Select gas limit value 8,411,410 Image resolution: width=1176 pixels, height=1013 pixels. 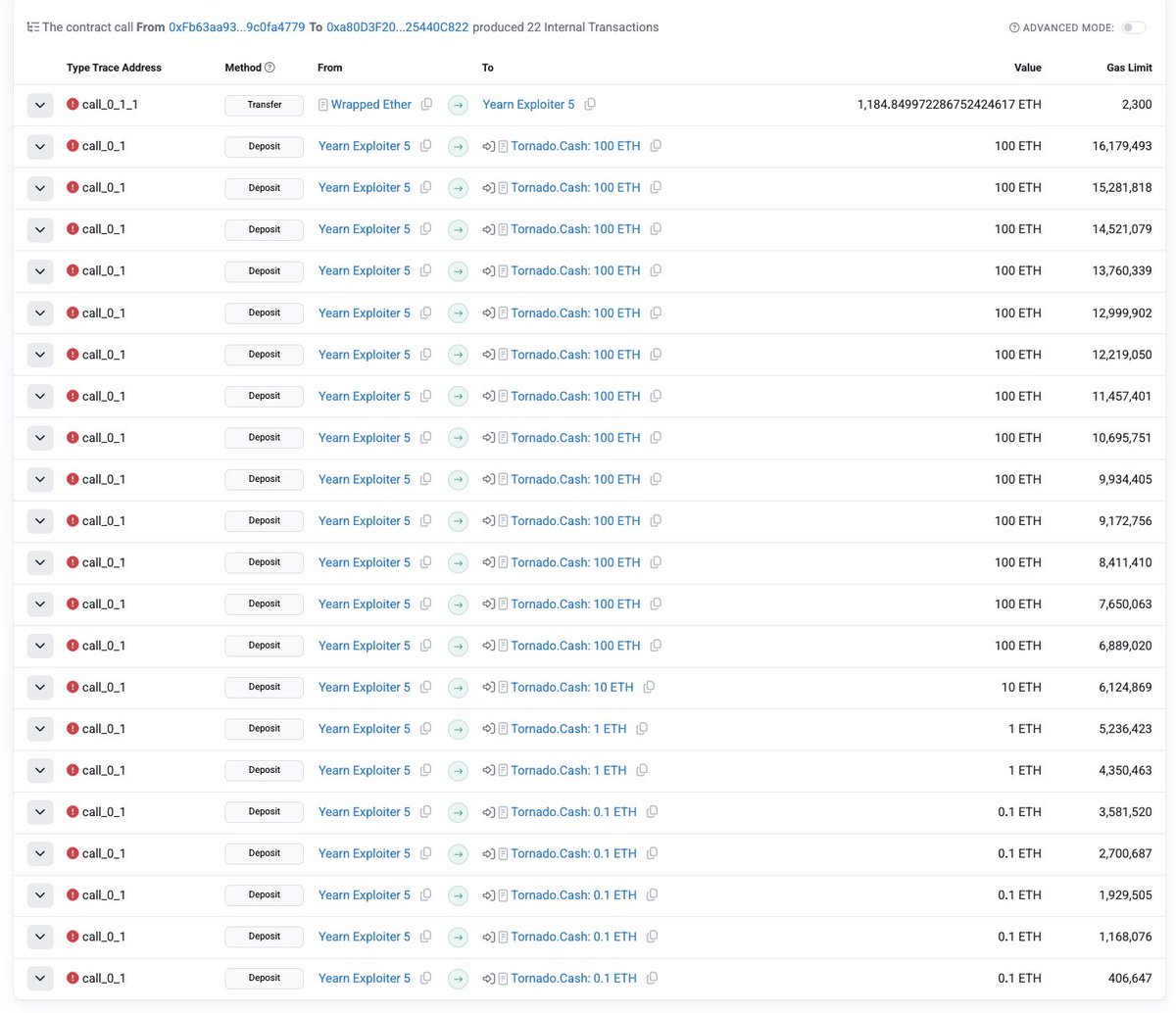coord(1126,562)
